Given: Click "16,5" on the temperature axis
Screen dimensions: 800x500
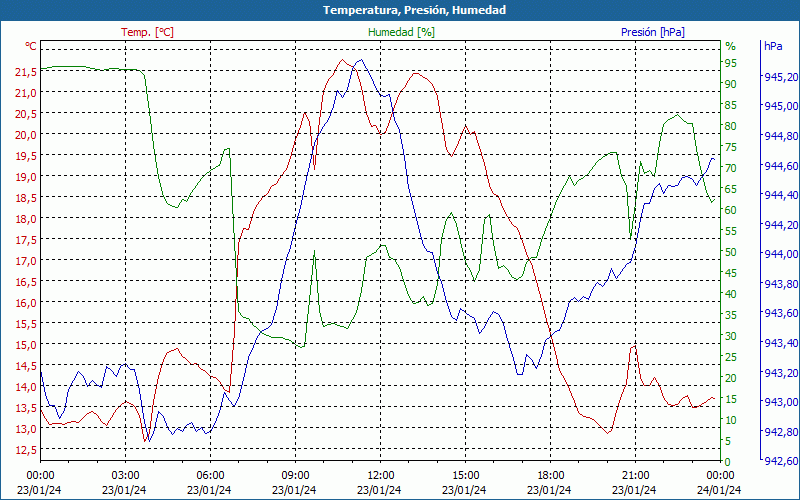Looking at the screenshot, I should (x=26, y=282).
